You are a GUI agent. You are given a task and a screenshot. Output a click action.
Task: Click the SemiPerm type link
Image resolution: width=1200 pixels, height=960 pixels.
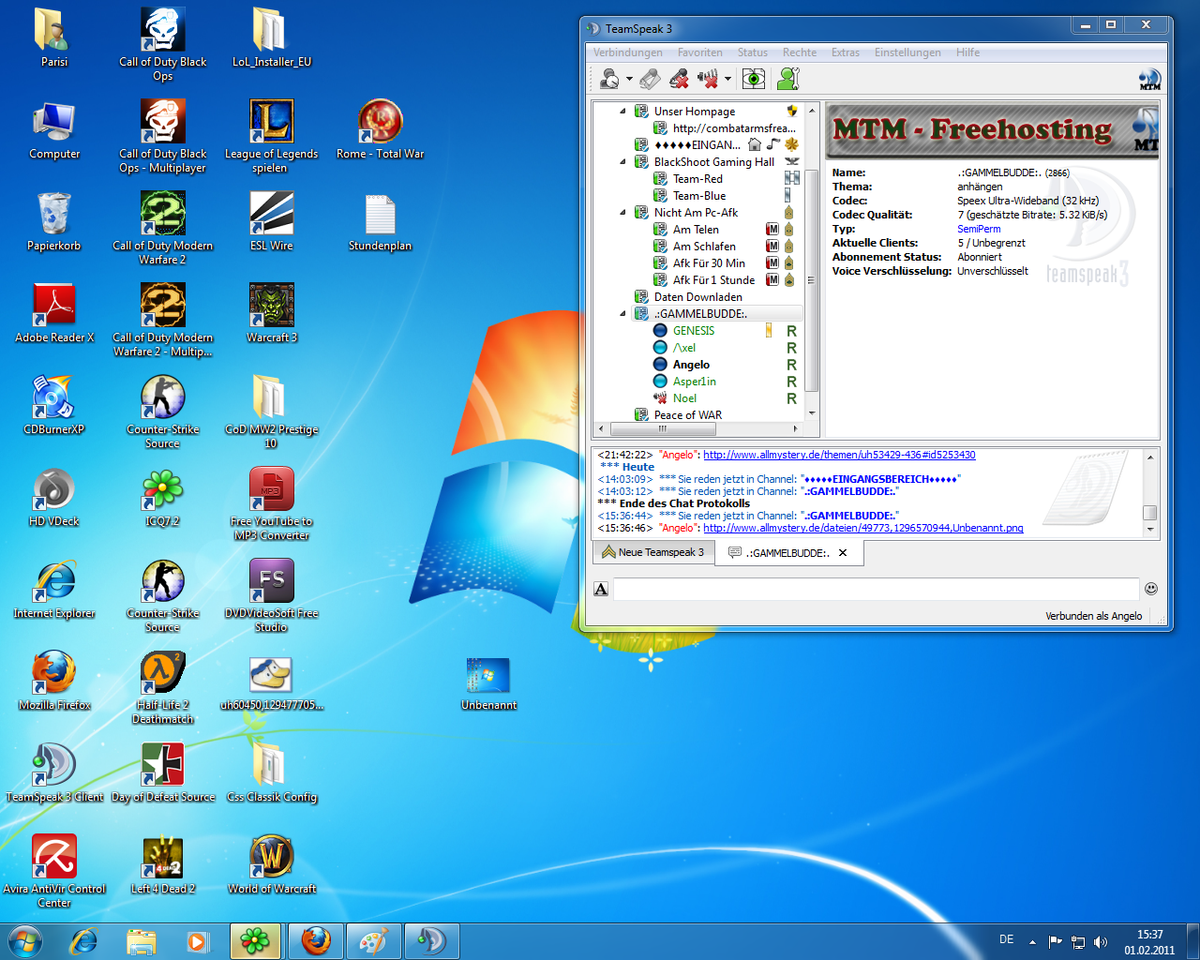[979, 229]
